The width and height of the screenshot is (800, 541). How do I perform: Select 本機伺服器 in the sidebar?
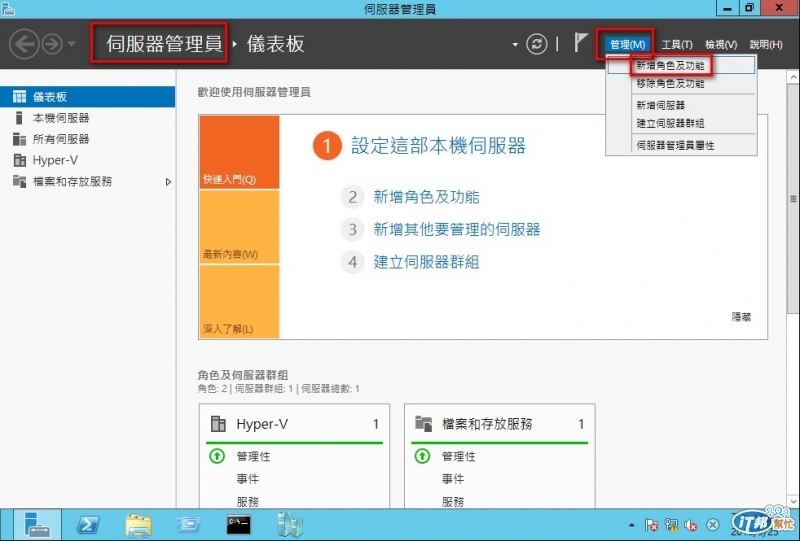pyautogui.click(x=87, y=118)
